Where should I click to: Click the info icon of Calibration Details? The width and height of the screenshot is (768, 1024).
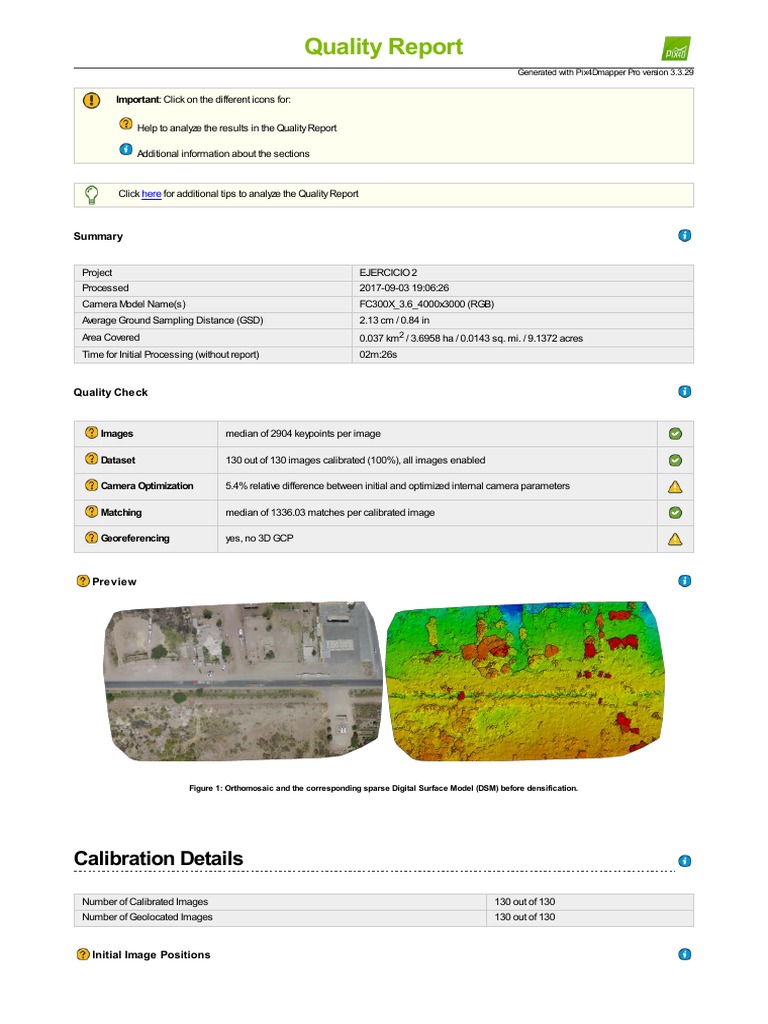tap(684, 861)
